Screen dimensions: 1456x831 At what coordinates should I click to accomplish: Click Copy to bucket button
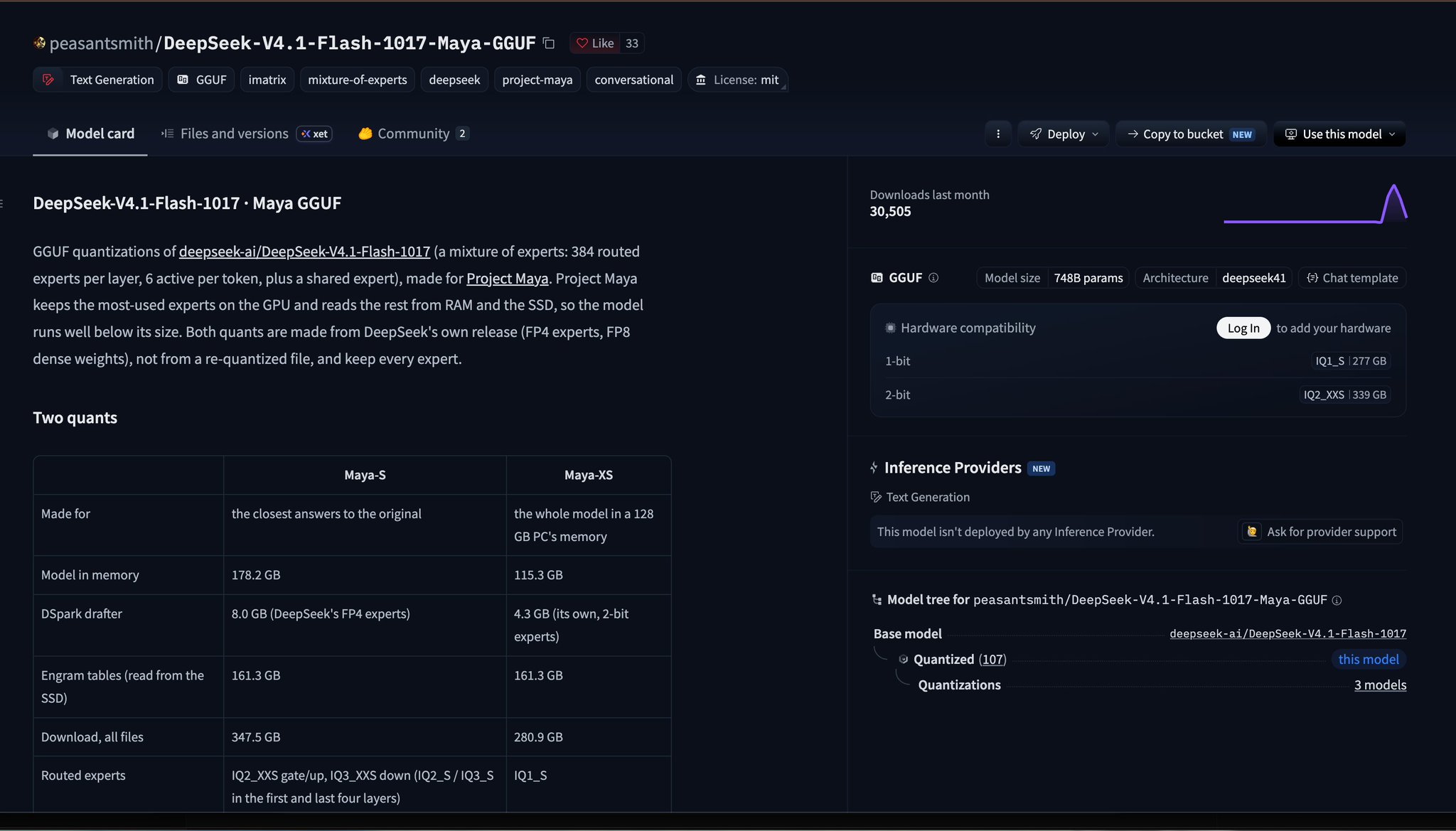click(x=1191, y=134)
